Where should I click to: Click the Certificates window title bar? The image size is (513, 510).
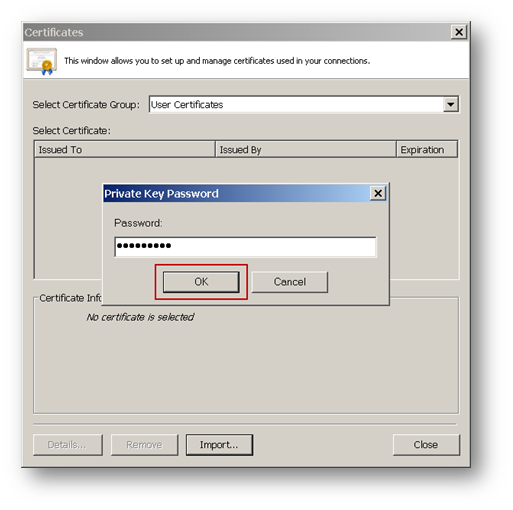237,32
